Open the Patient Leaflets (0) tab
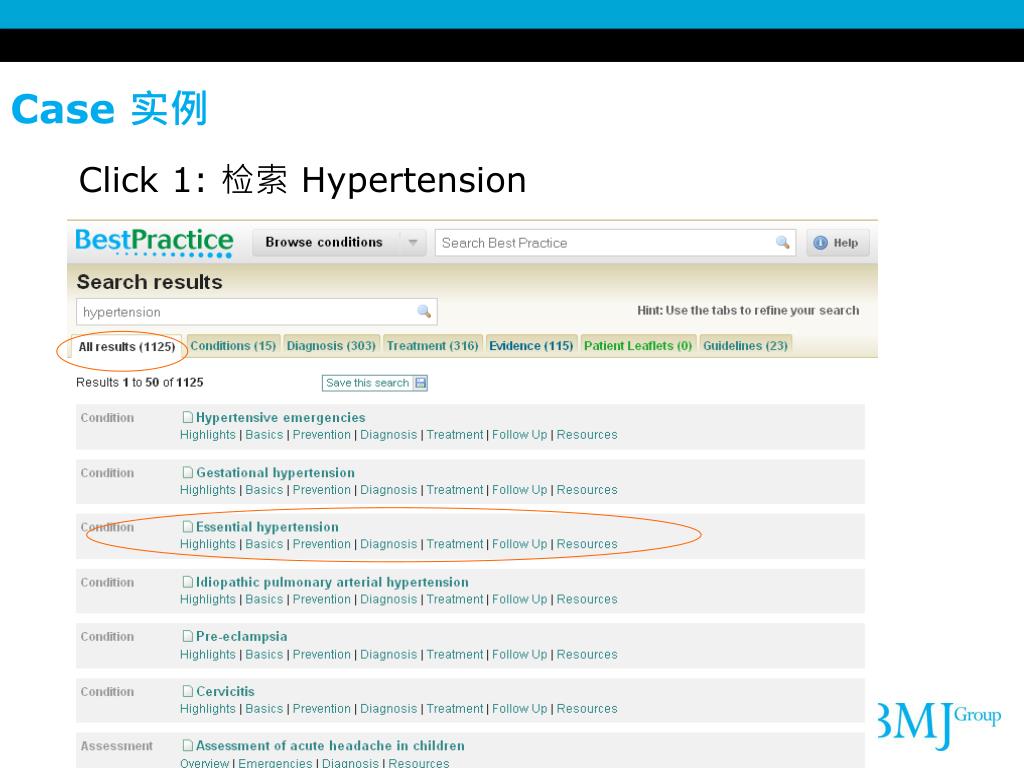 (x=637, y=345)
